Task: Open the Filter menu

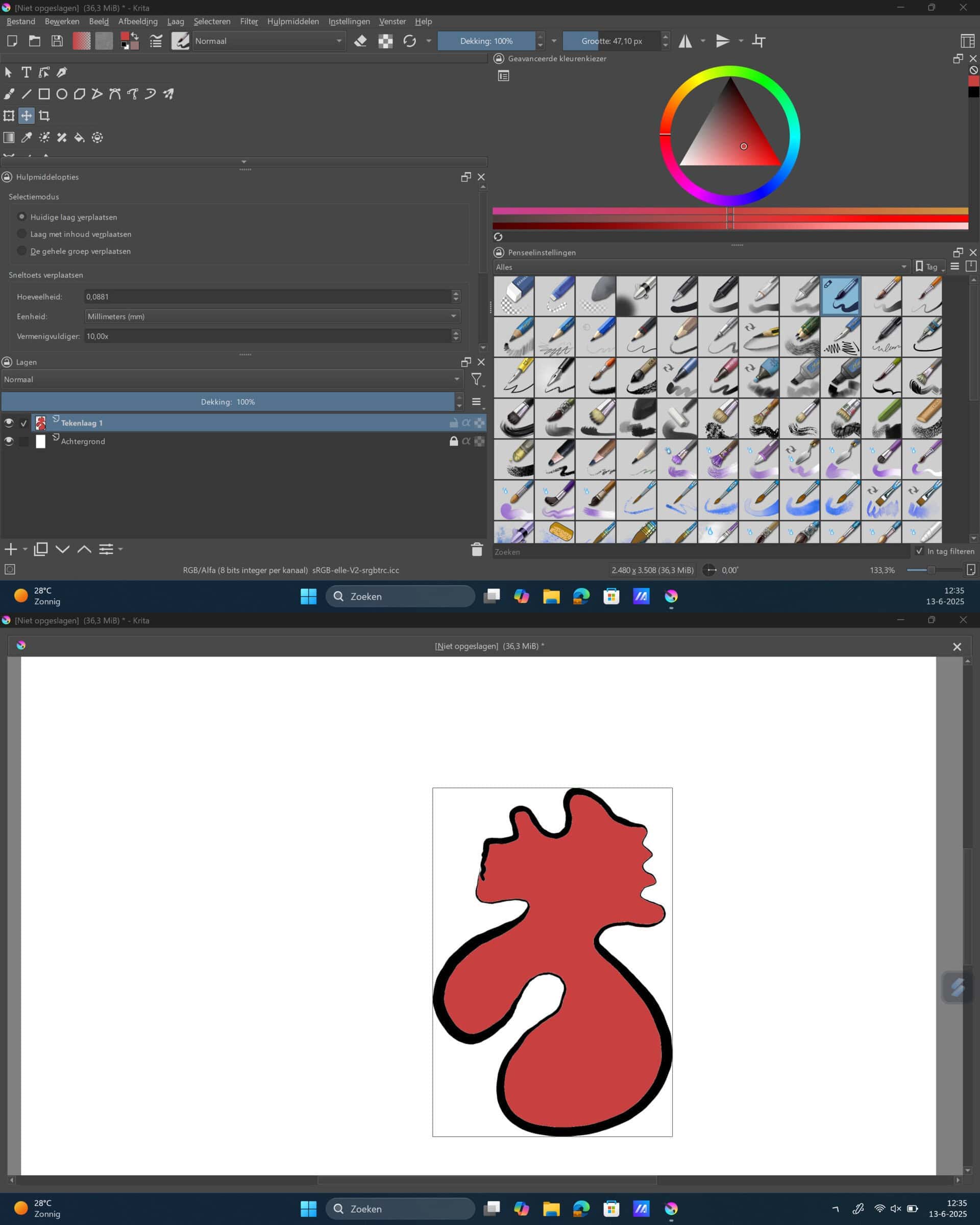Action: click(249, 21)
